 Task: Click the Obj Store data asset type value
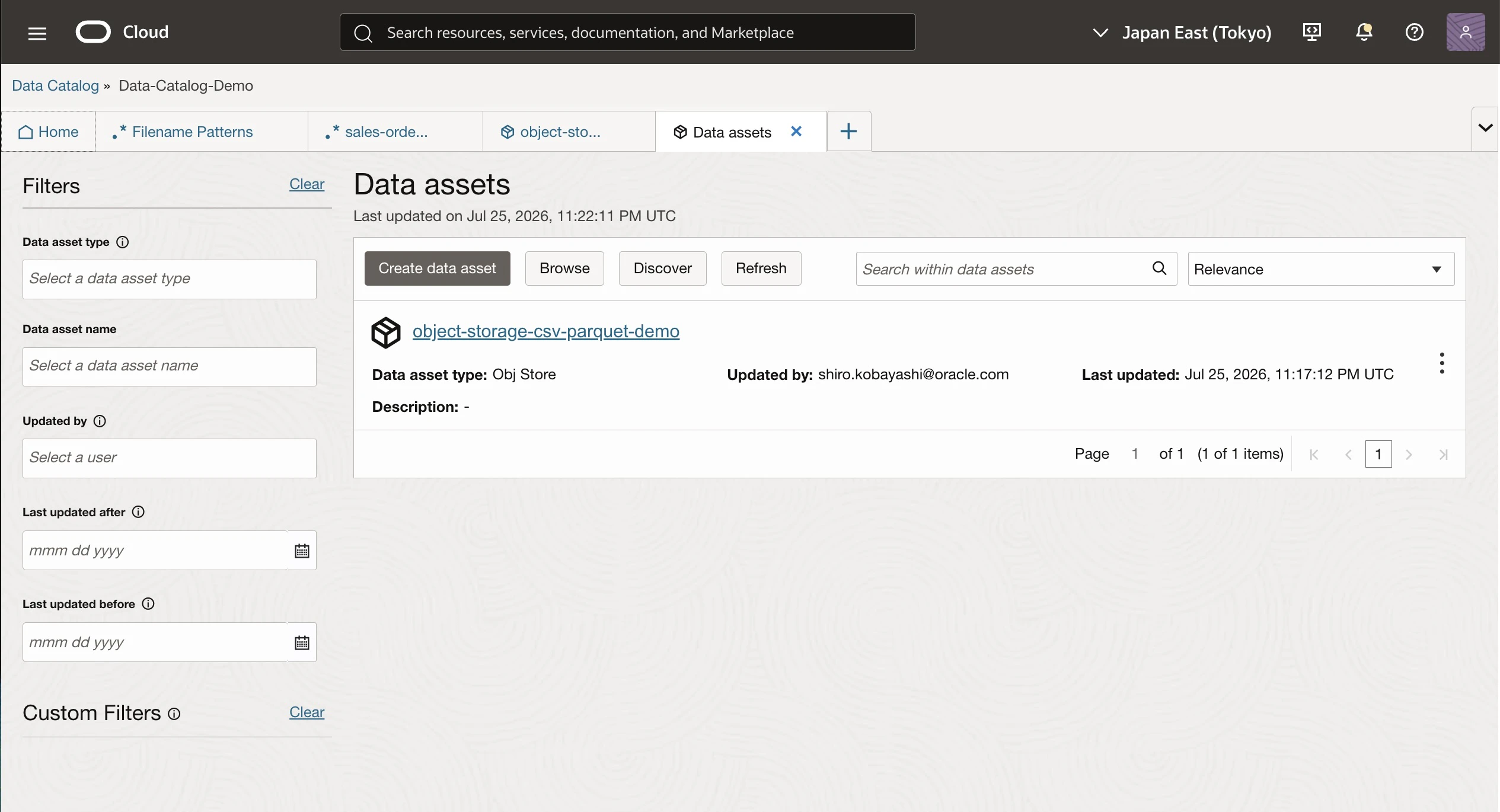[524, 375]
